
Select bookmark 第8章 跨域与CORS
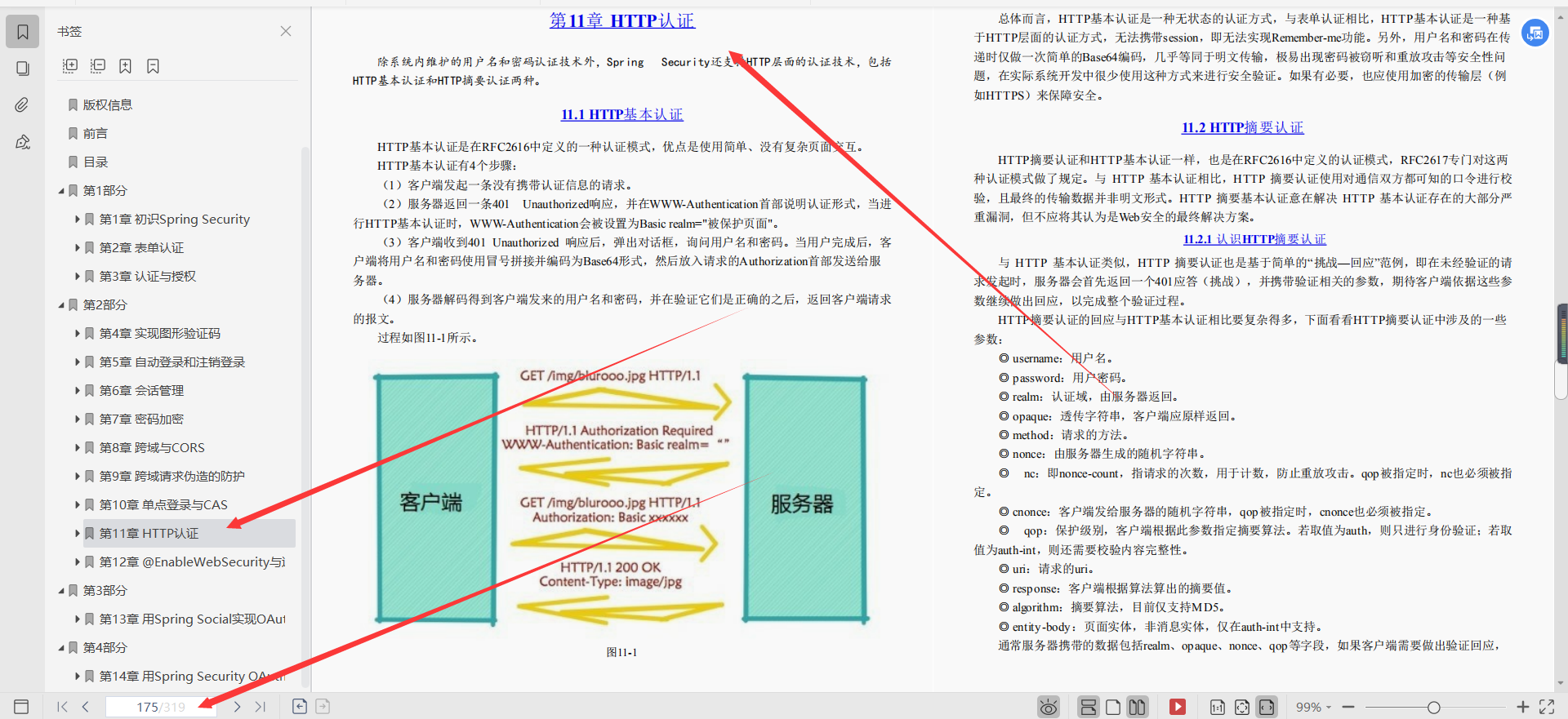tap(152, 447)
